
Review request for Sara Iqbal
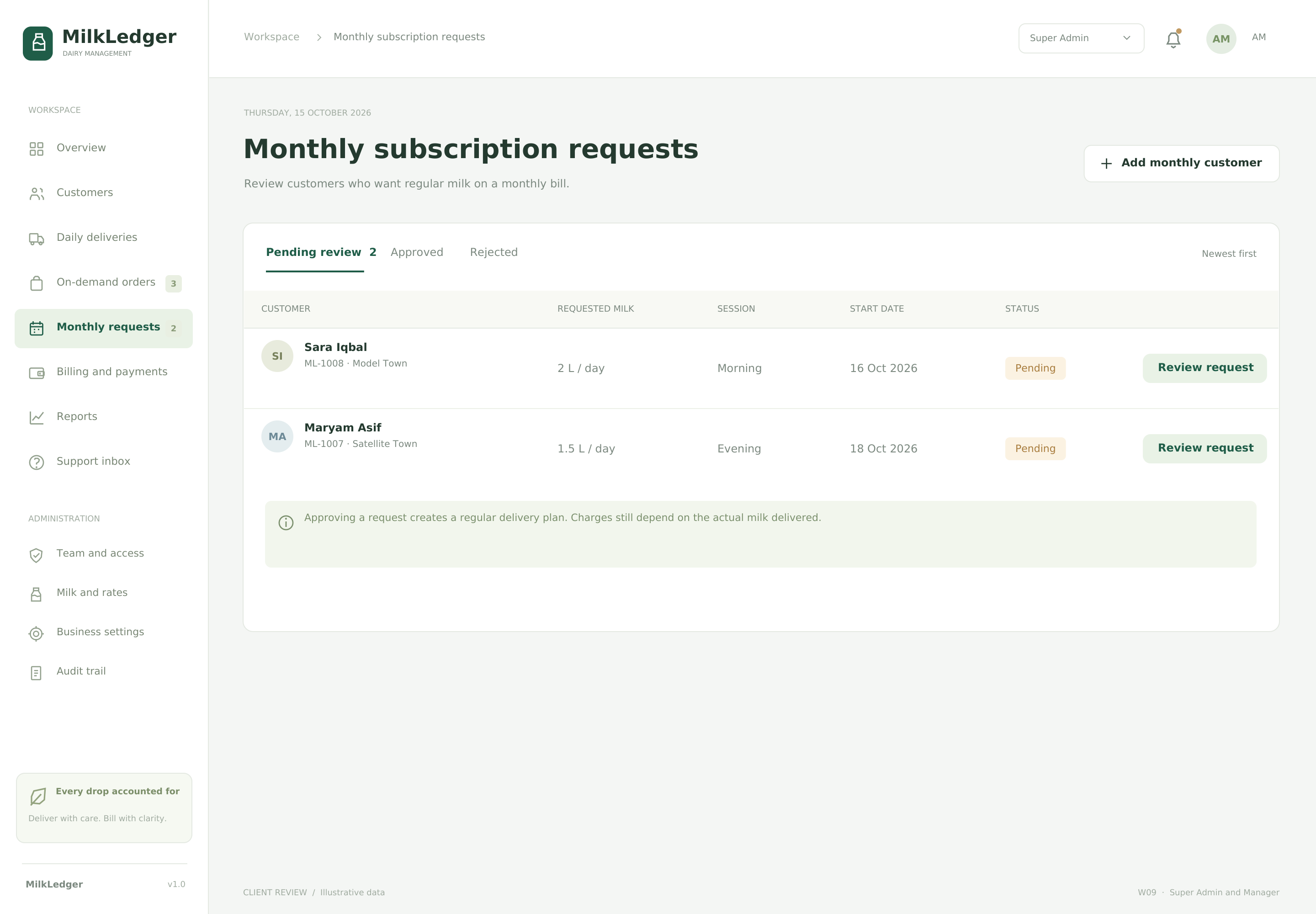[x=1205, y=368]
